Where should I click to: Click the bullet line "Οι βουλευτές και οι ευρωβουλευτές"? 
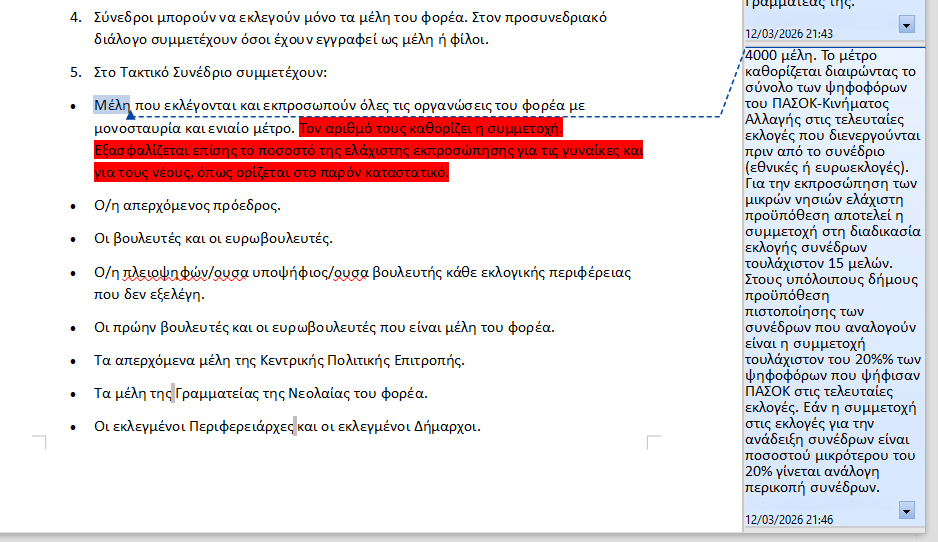pos(213,238)
